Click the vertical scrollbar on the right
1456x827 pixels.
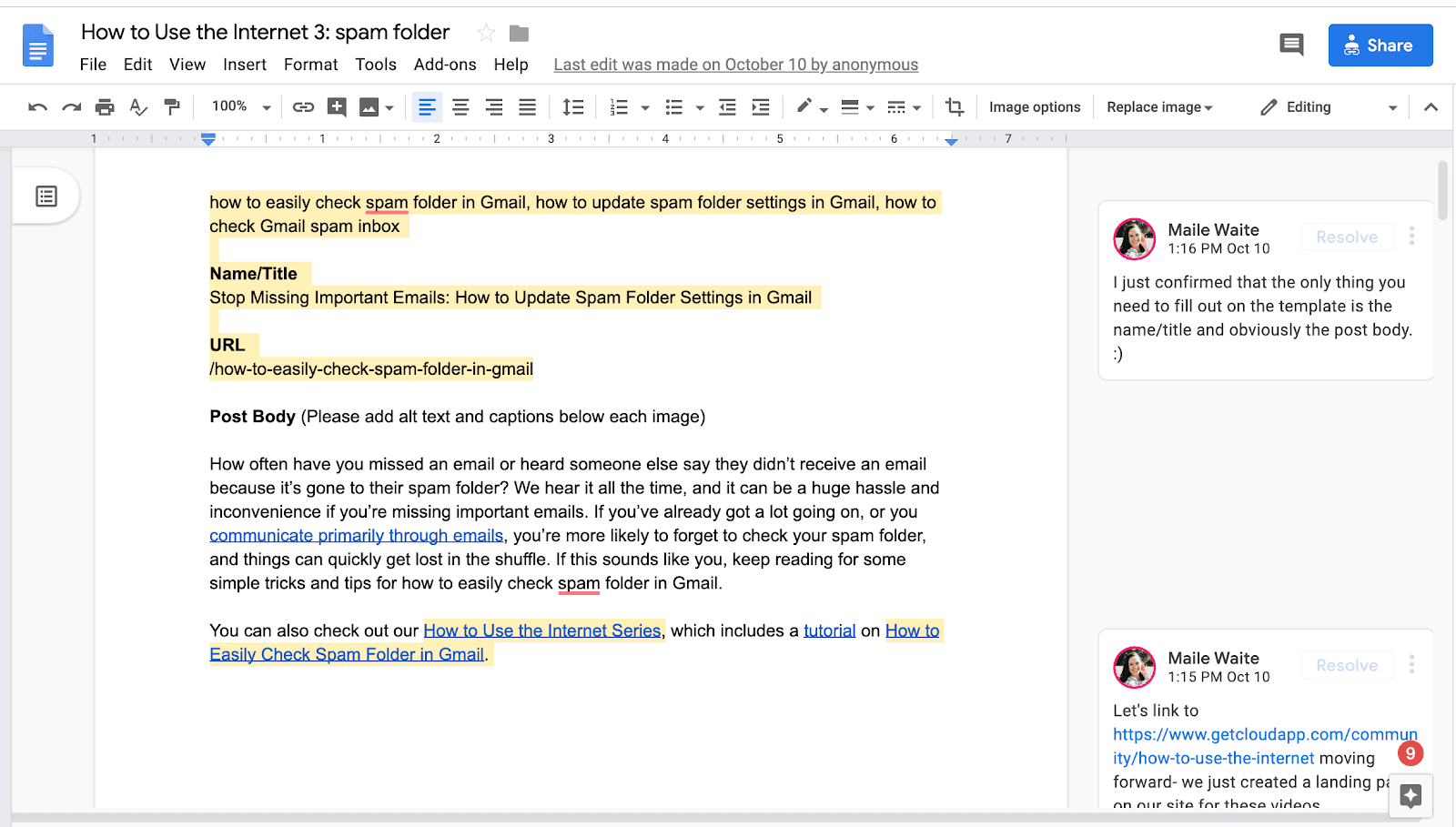tap(1442, 190)
